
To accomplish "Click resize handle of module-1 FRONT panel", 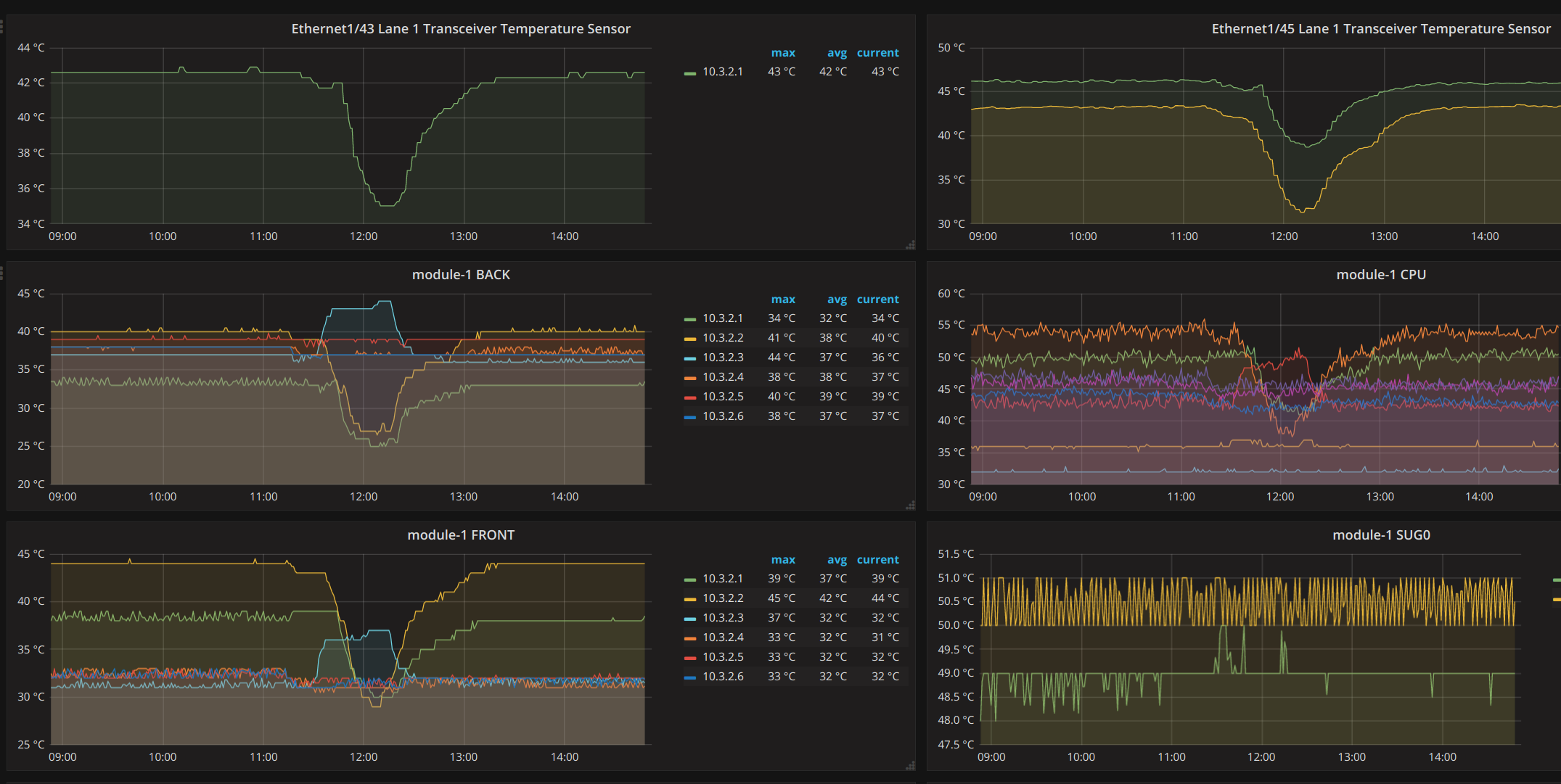I will coord(910,766).
